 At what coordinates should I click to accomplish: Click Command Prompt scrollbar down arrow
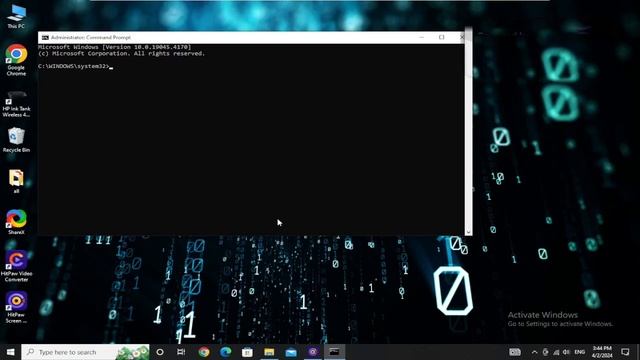point(468,231)
